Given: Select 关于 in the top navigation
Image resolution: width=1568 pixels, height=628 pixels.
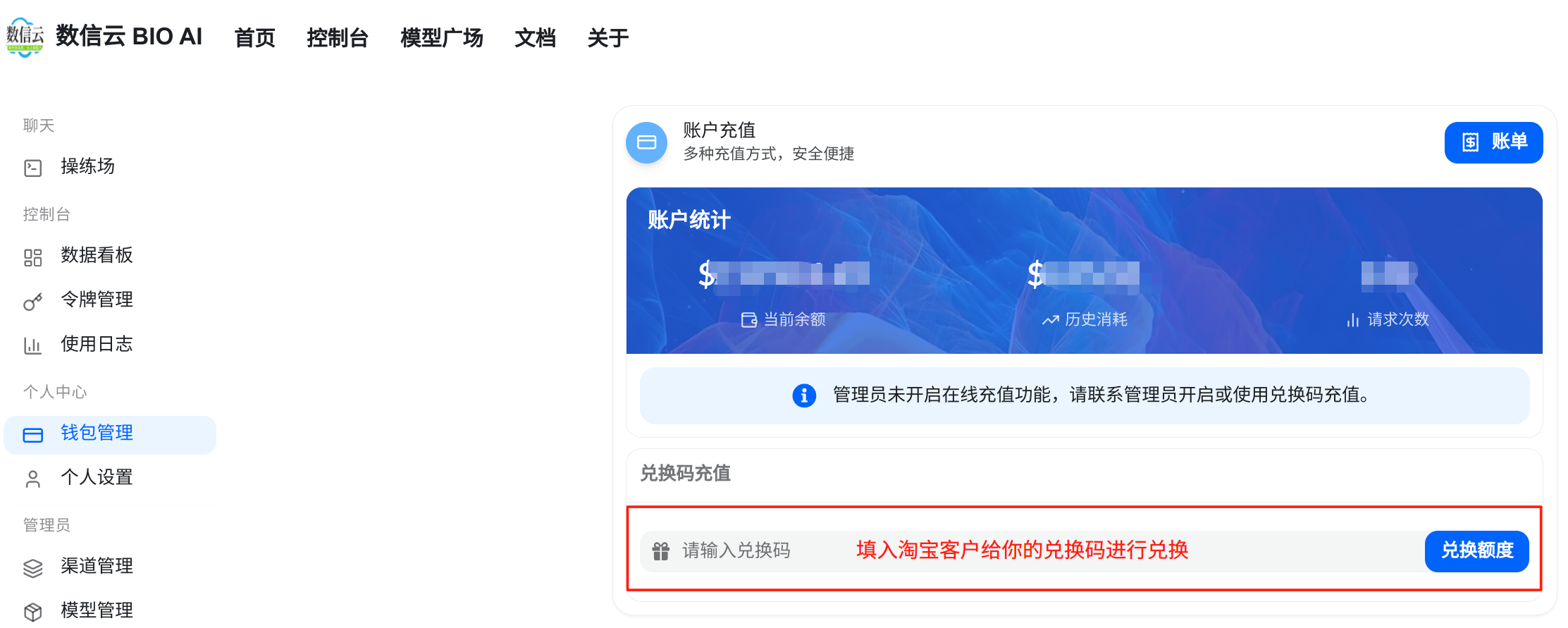Looking at the screenshot, I should pyautogui.click(x=607, y=37).
